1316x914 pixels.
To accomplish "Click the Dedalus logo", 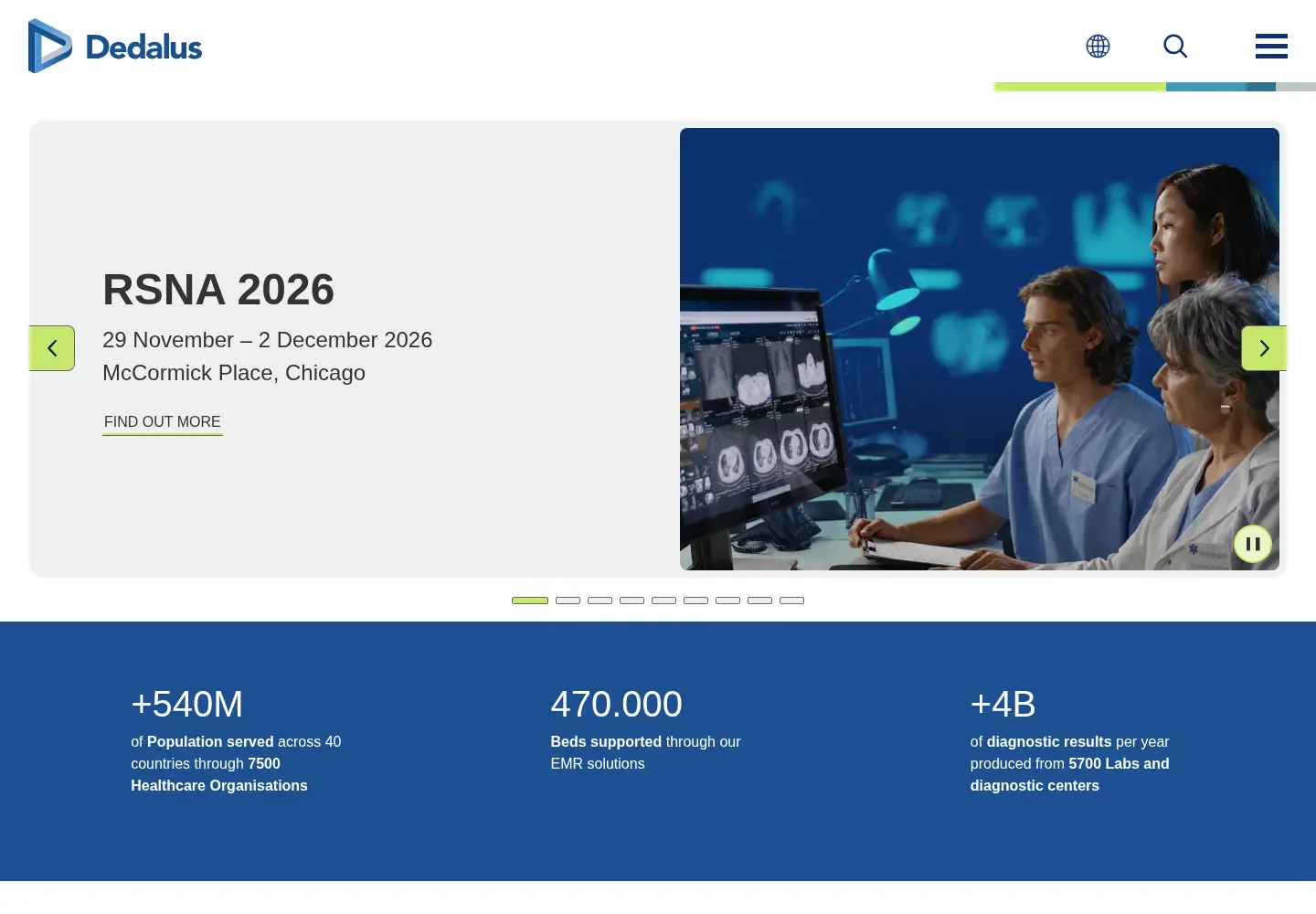I will pyautogui.click(x=115, y=46).
